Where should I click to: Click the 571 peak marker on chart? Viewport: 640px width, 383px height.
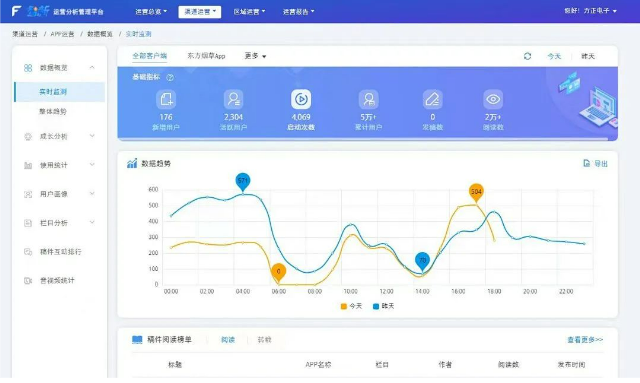[x=243, y=182]
